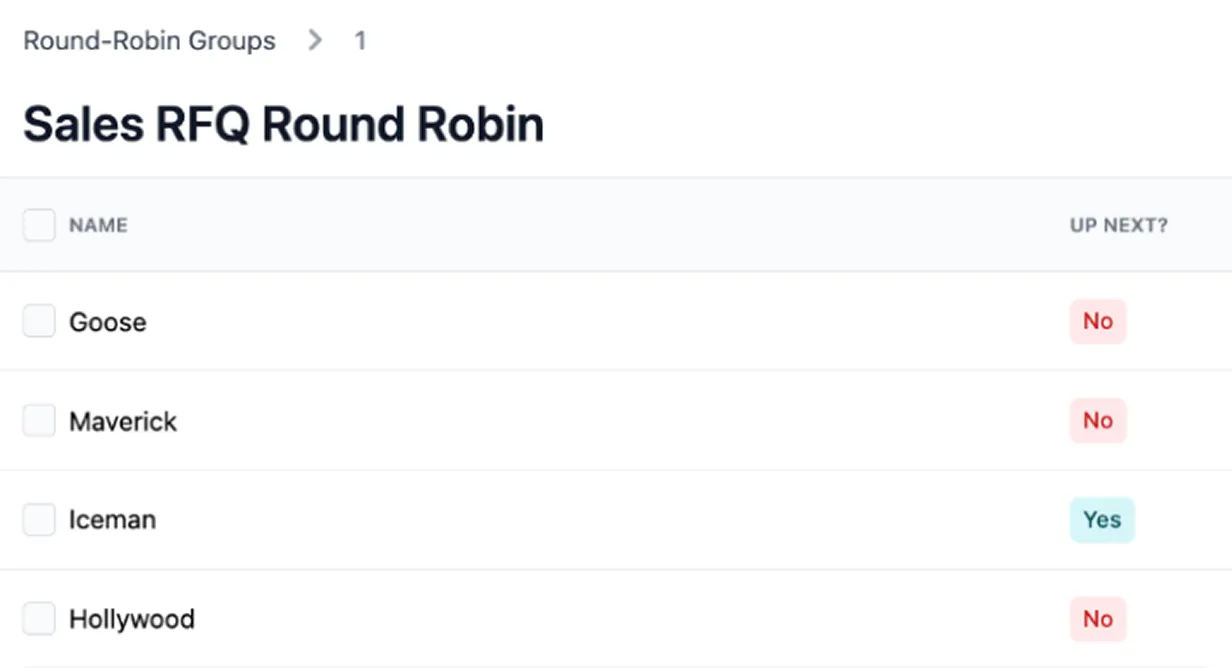Click the Sales RFQ Round Robin title

[x=283, y=123]
